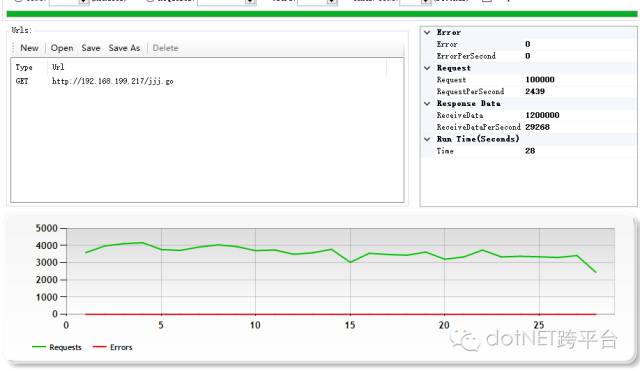This screenshot has height=371, width=640.
Task: Click the Requests legend entry
Action: point(57,347)
